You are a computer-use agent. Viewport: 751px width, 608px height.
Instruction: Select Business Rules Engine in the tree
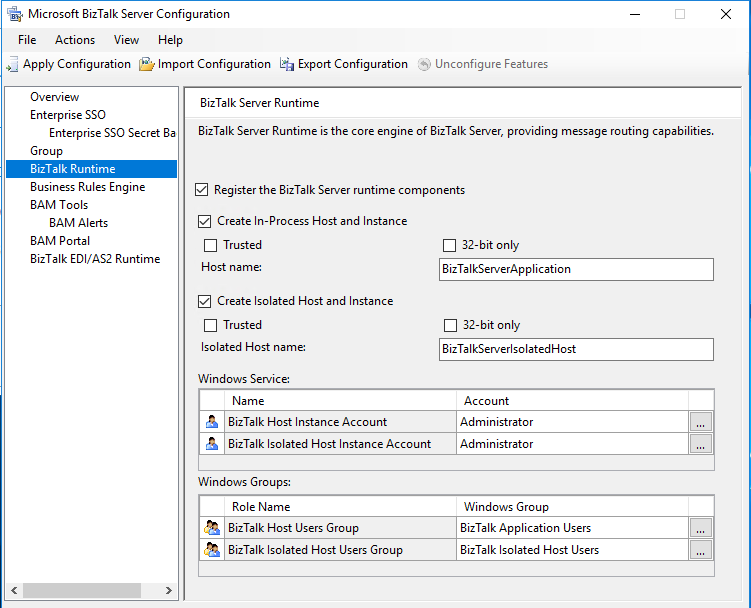coord(87,187)
